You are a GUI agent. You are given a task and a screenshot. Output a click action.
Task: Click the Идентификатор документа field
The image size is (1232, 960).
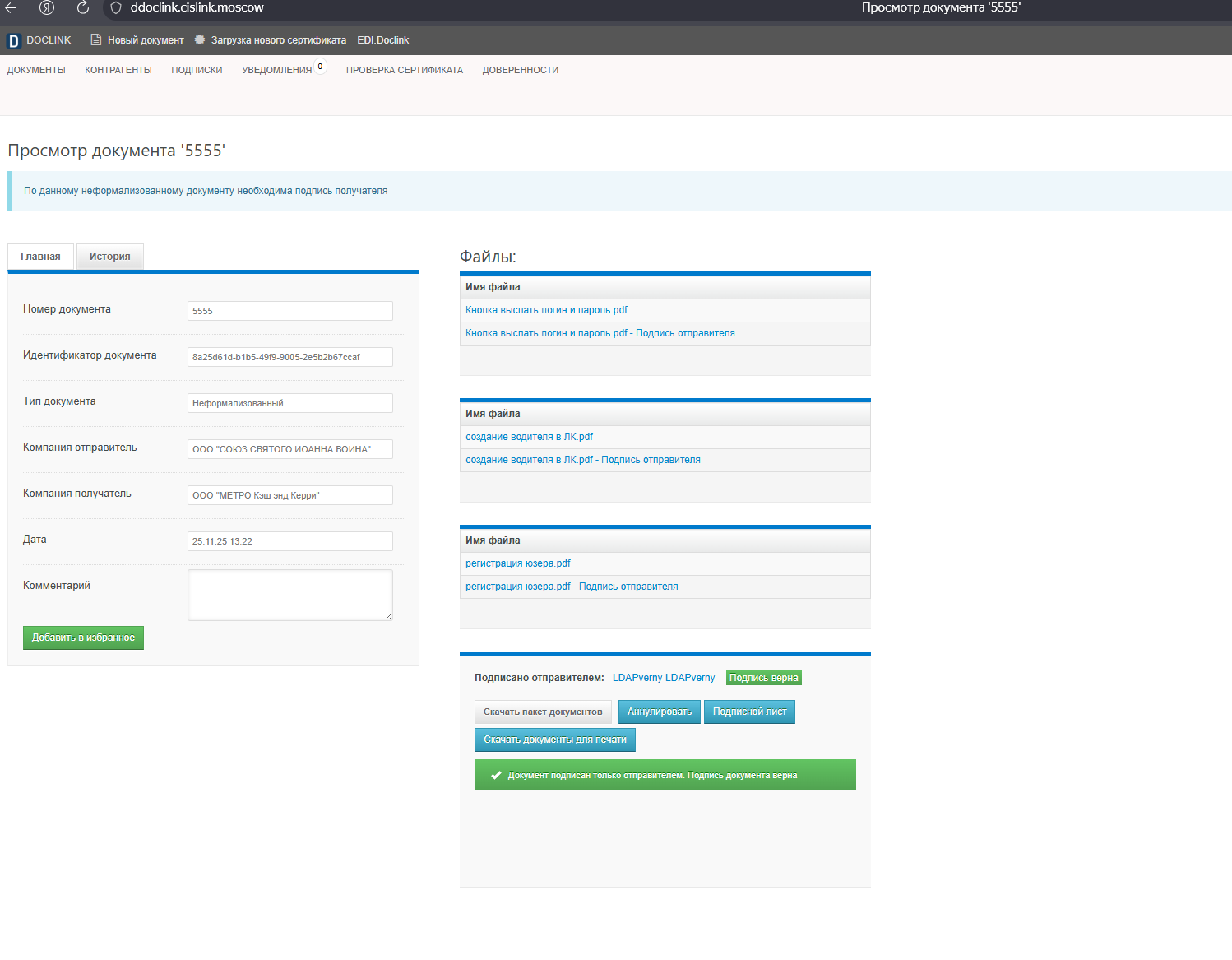point(290,357)
